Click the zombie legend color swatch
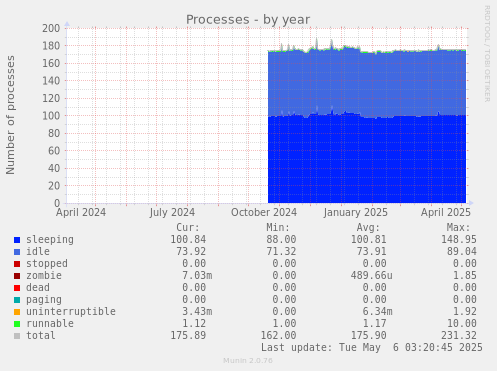The image size is (497, 371). coord(17,276)
